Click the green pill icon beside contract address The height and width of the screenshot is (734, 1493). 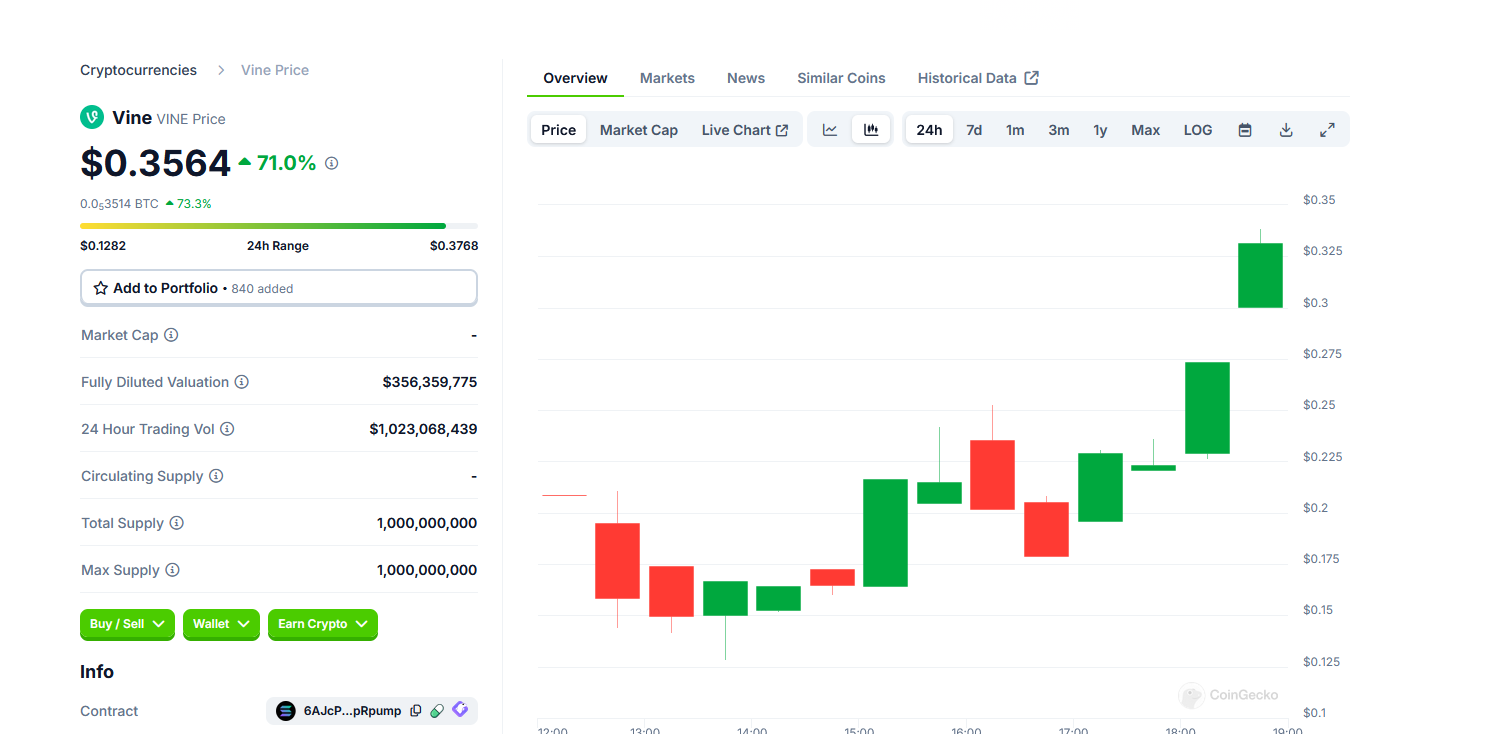[x=437, y=711]
